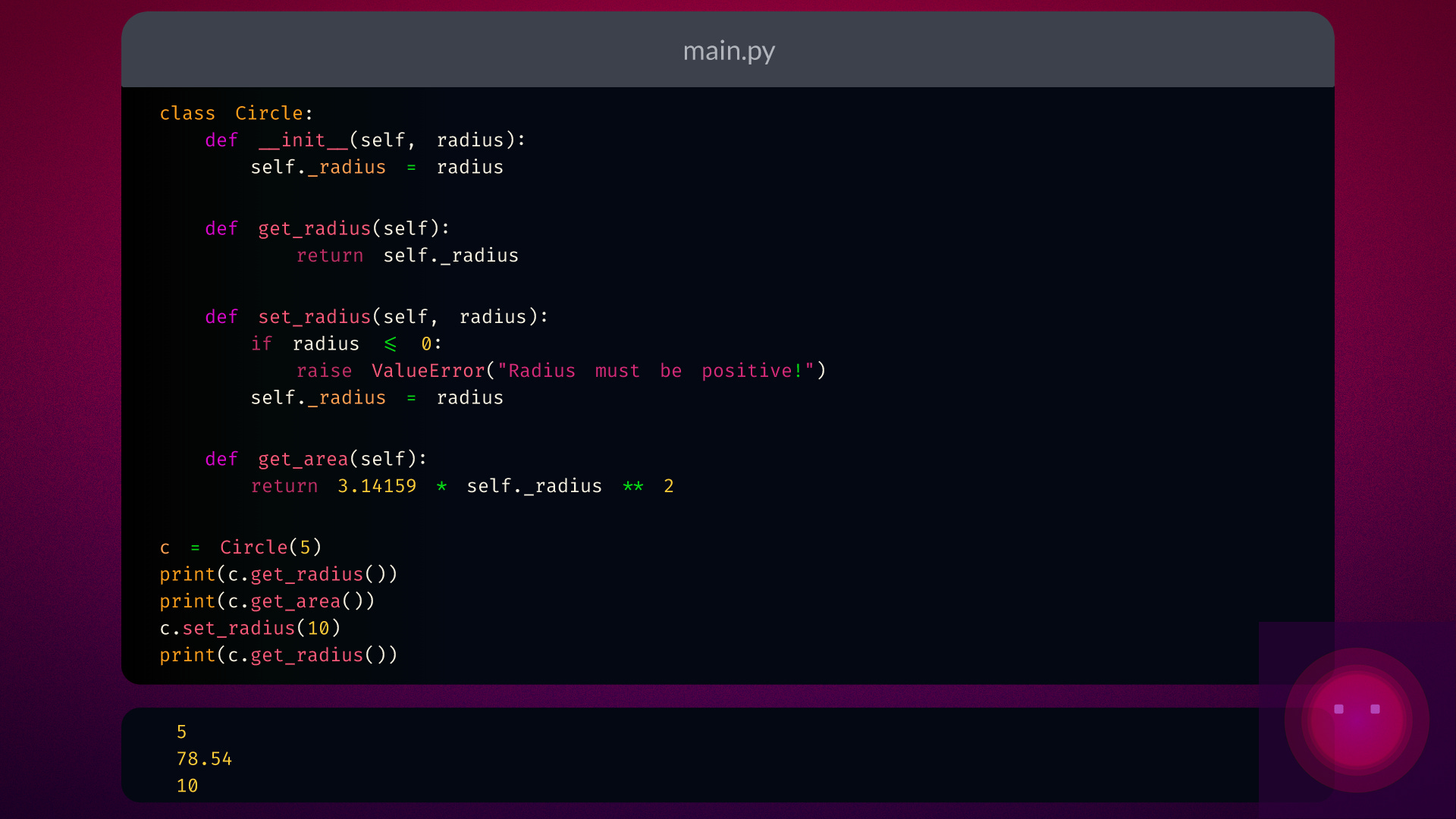Image resolution: width=1456 pixels, height=819 pixels.
Task: Click the set_radius method definition
Action: pos(314,316)
